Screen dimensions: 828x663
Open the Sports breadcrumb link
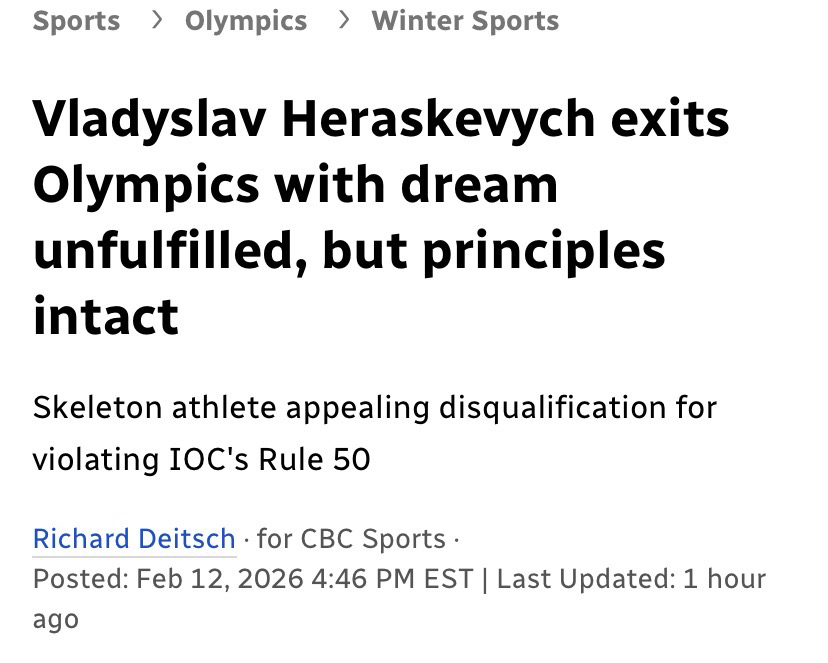point(76,21)
